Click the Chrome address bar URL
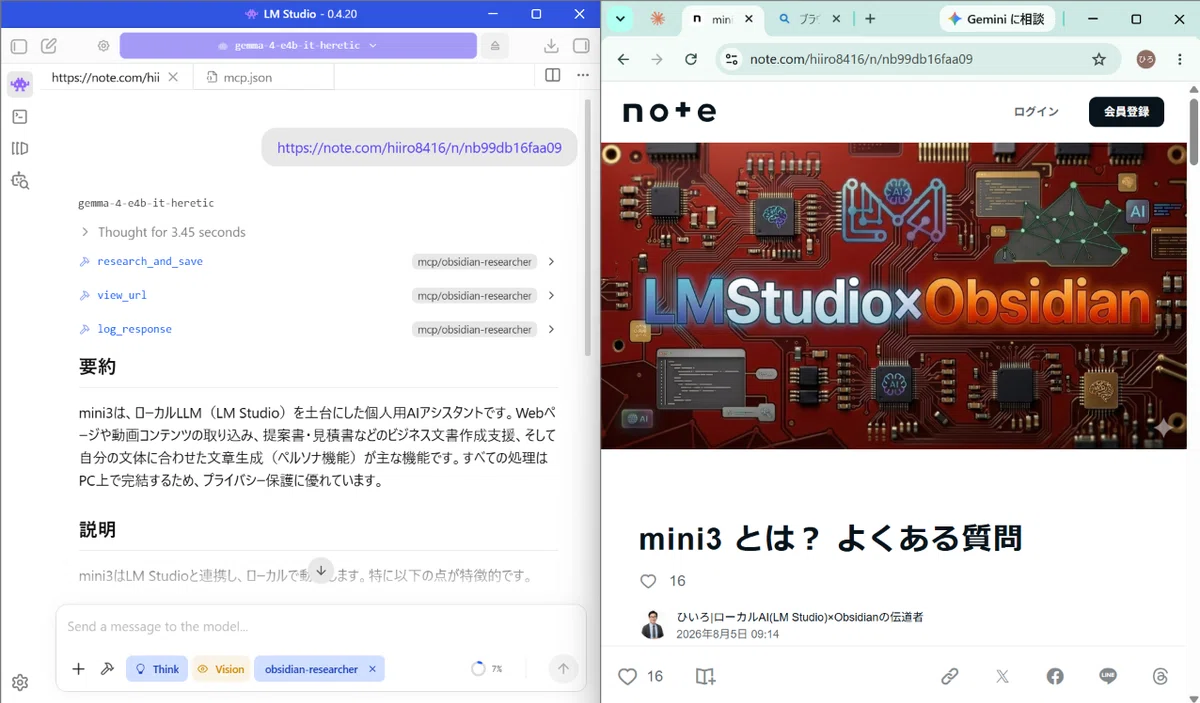The height and width of the screenshot is (703, 1200). tap(862, 59)
